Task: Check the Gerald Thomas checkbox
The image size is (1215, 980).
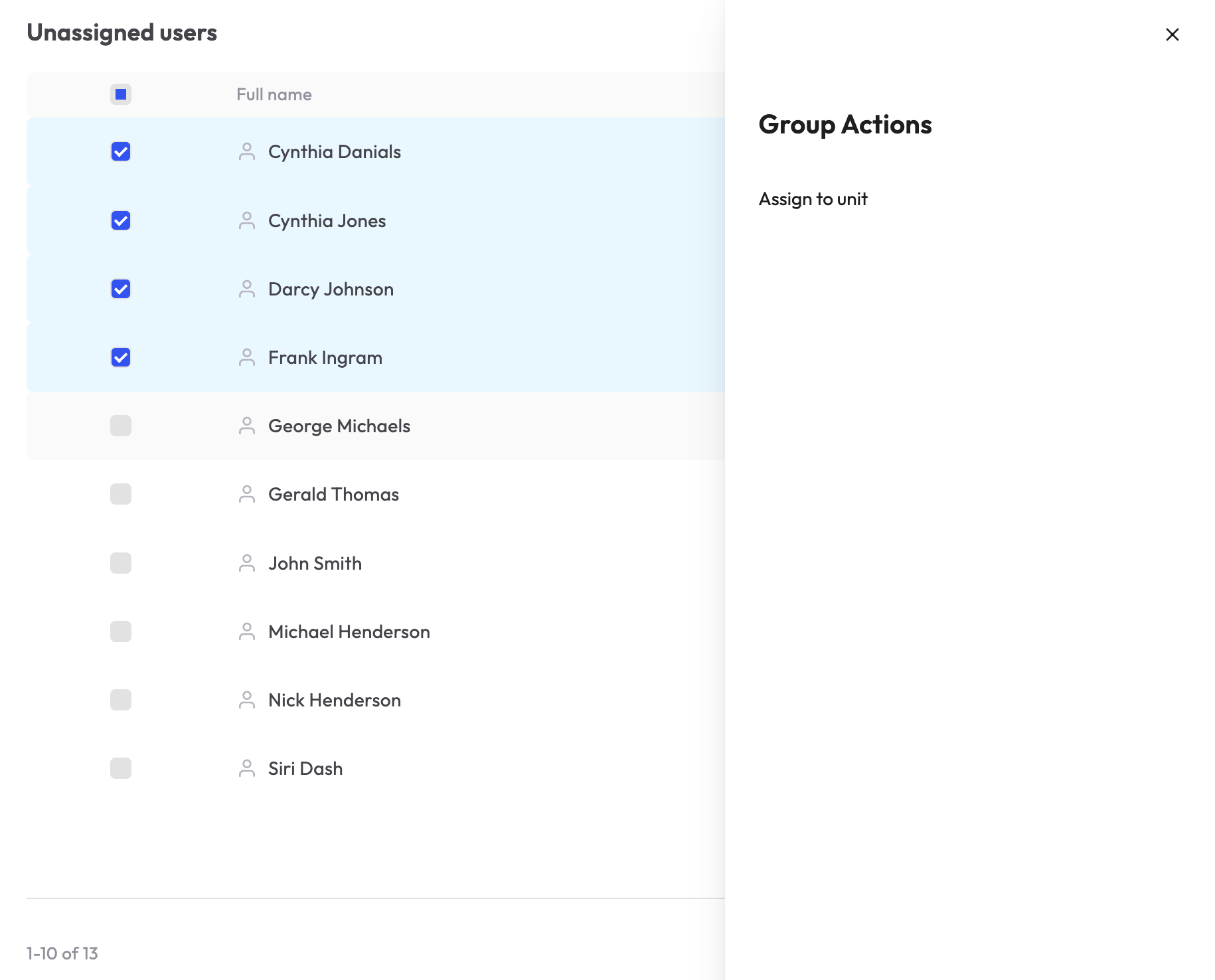Action: click(121, 494)
